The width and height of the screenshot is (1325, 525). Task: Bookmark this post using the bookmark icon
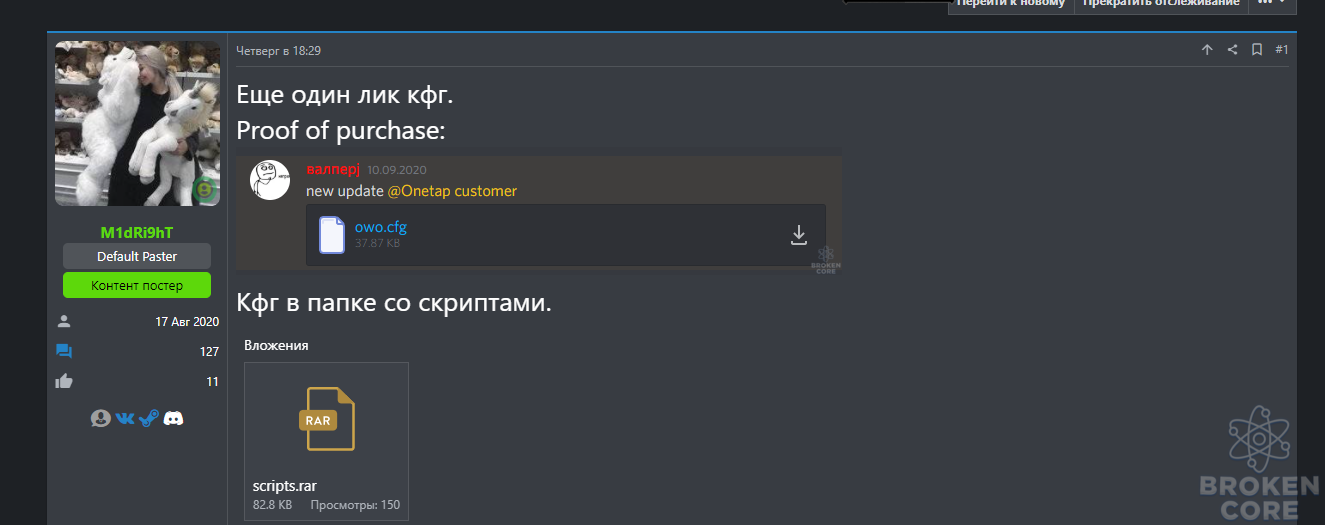(x=1257, y=50)
